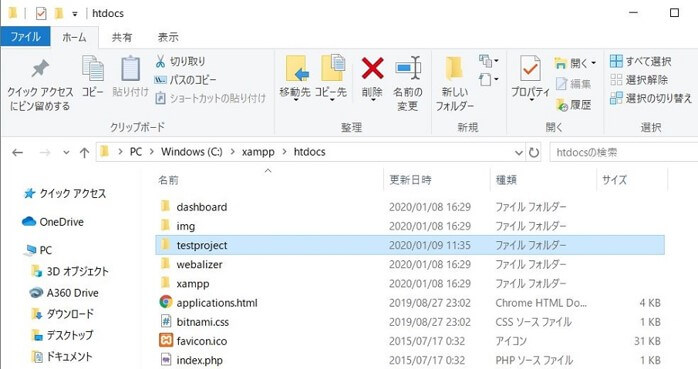Screen dimensions: 698x369
Task: Select OneDrive in the navigation pane
Action: click(53, 222)
